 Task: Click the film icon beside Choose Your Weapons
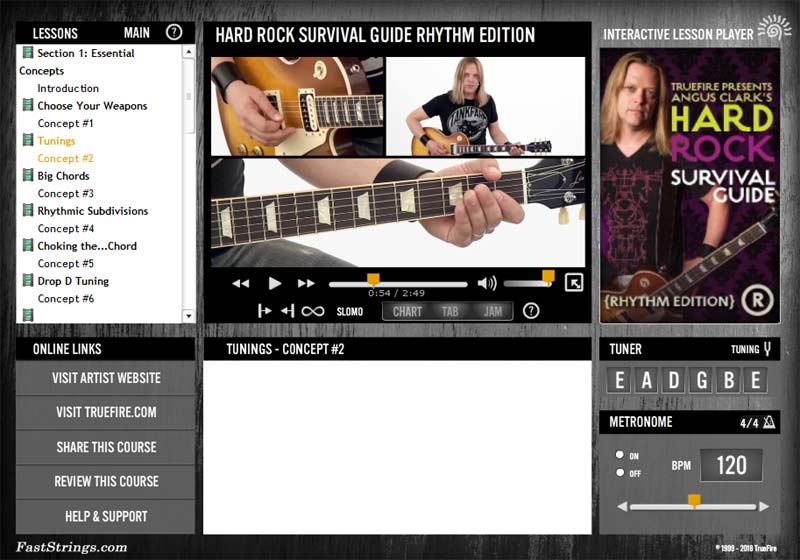coord(28,105)
